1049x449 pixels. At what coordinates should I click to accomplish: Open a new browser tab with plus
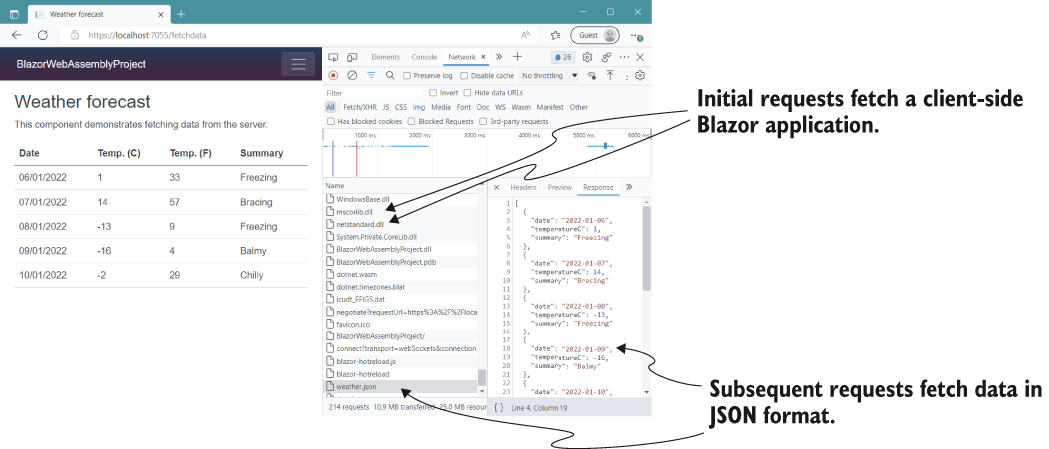pyautogui.click(x=181, y=14)
